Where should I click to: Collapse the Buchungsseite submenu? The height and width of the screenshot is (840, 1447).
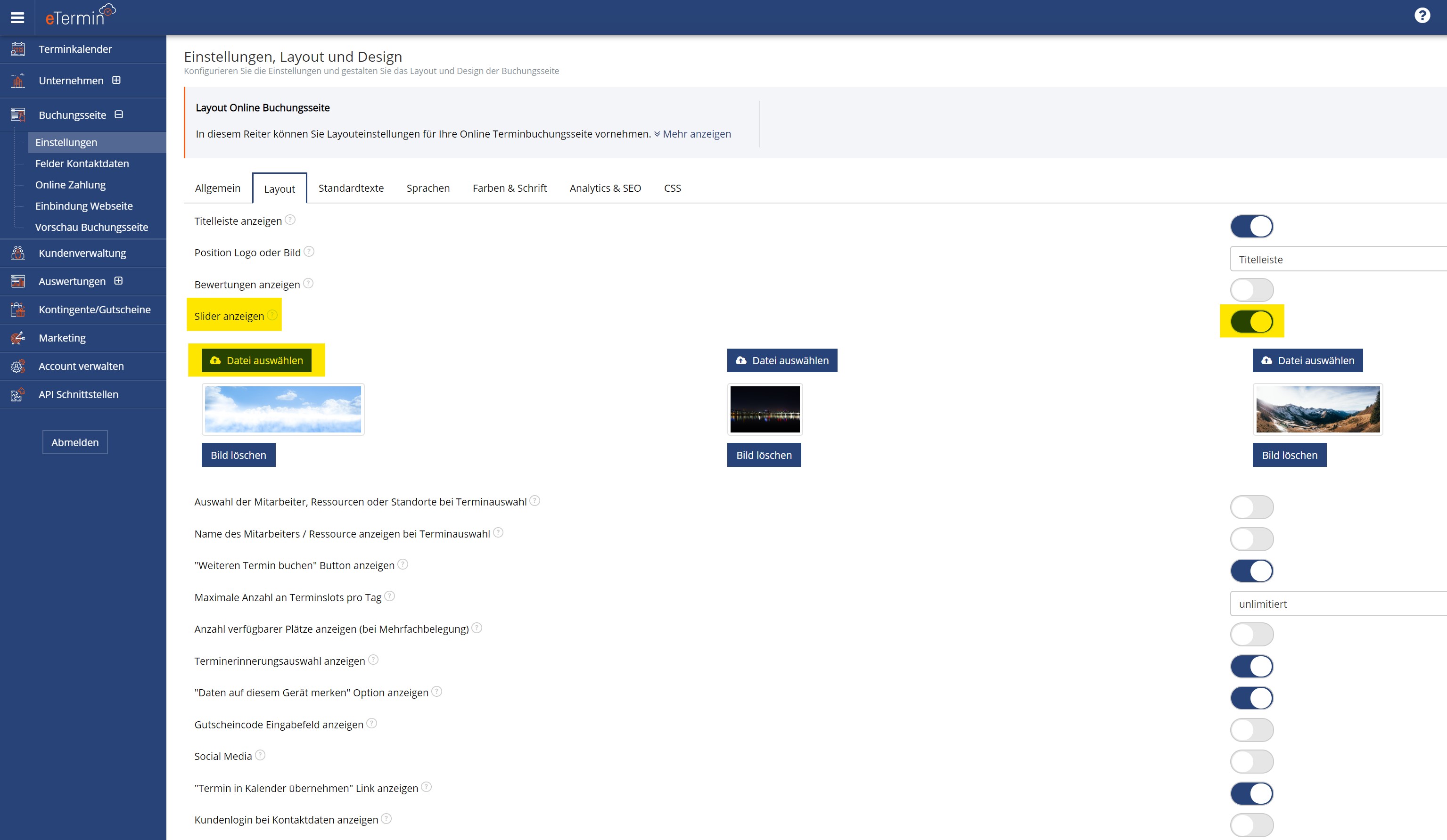click(119, 114)
